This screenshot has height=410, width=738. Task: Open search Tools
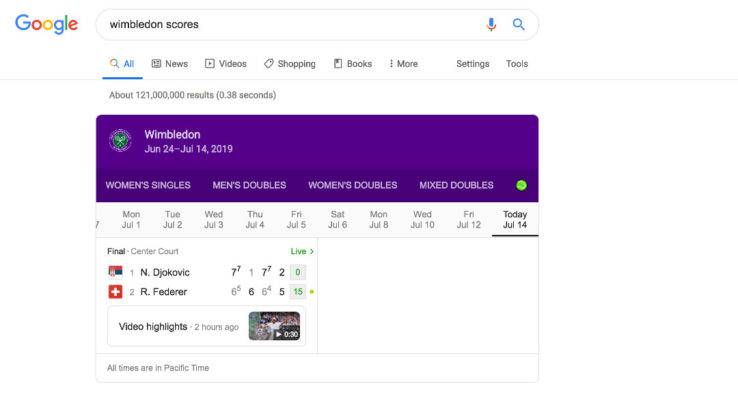click(517, 64)
